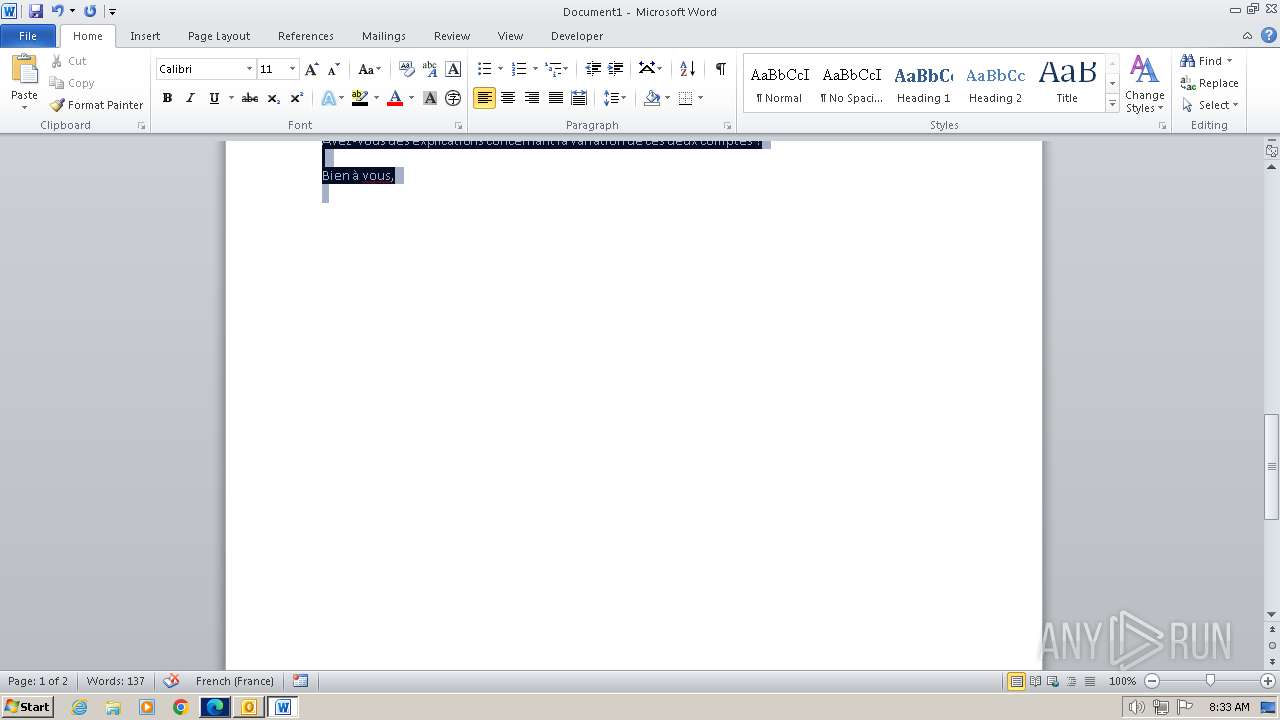Image resolution: width=1280 pixels, height=720 pixels.
Task: Click the Copy command
Action: (72, 83)
